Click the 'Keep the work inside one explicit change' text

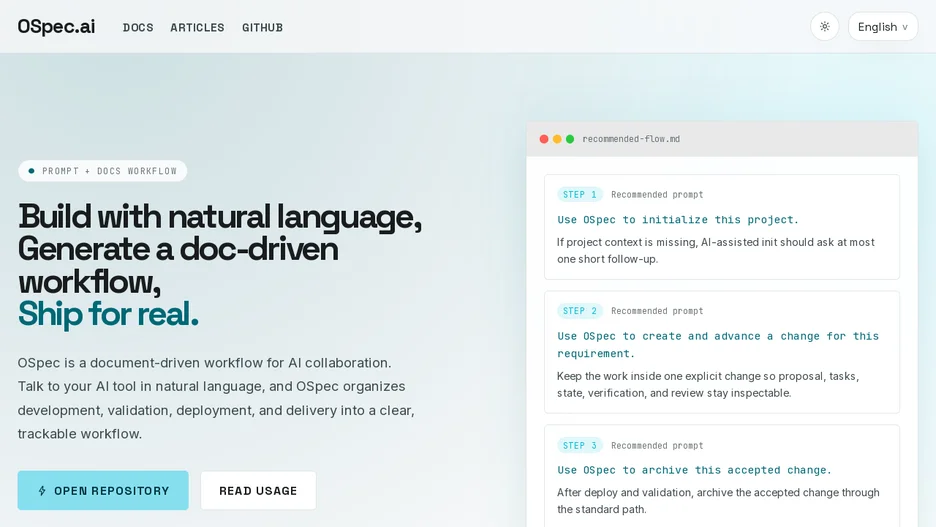[708, 384]
